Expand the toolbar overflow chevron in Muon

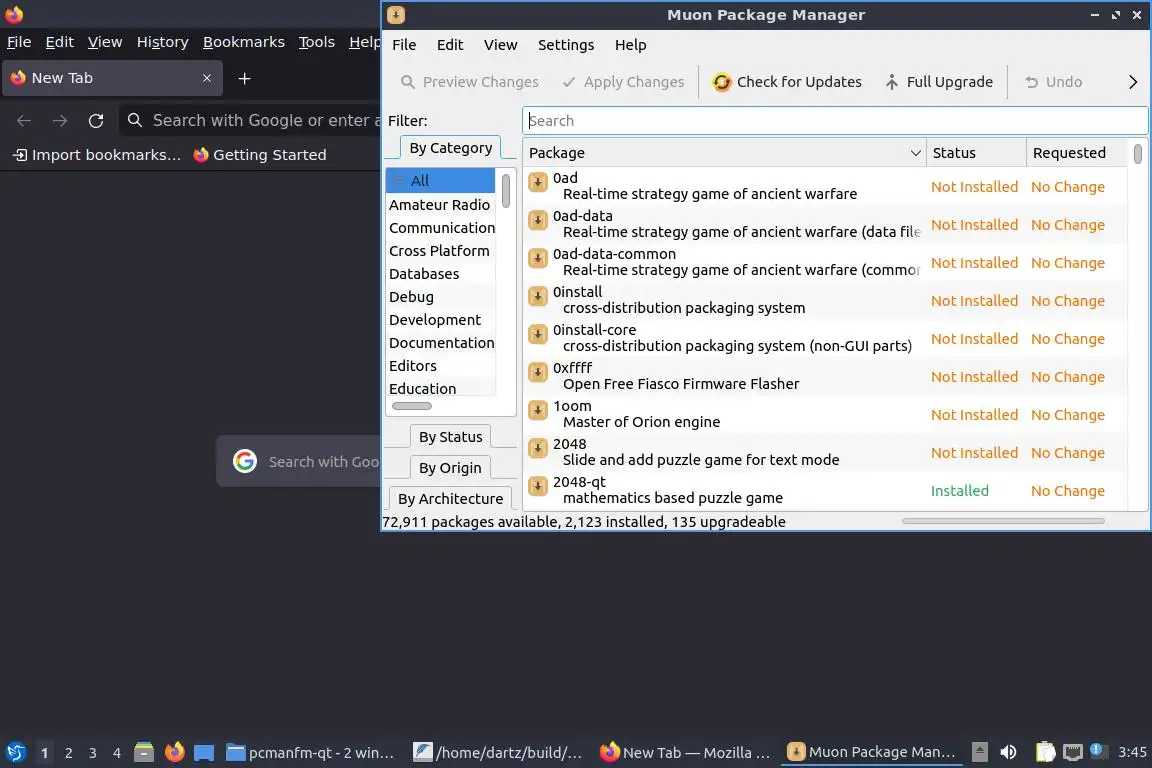[1132, 82]
